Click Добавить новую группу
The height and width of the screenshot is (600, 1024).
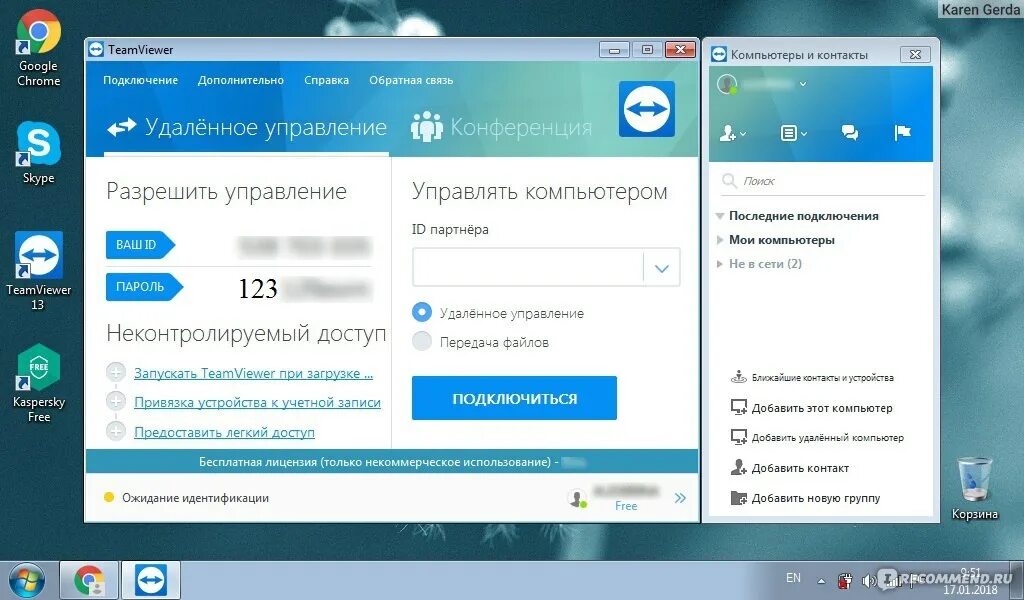805,498
